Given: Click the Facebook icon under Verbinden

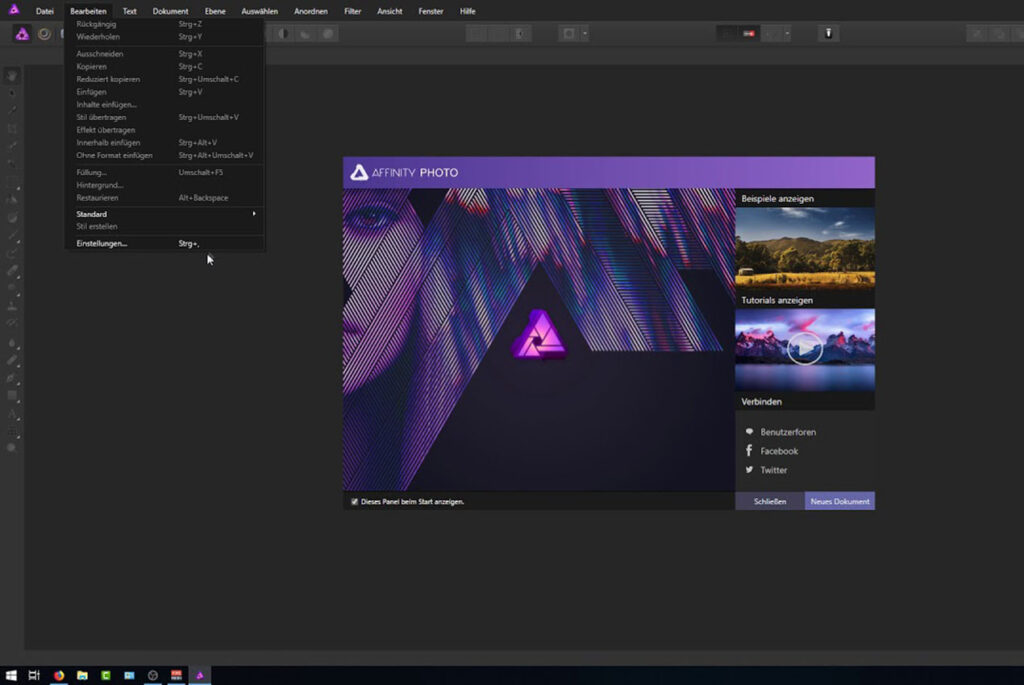Looking at the screenshot, I should click(749, 451).
